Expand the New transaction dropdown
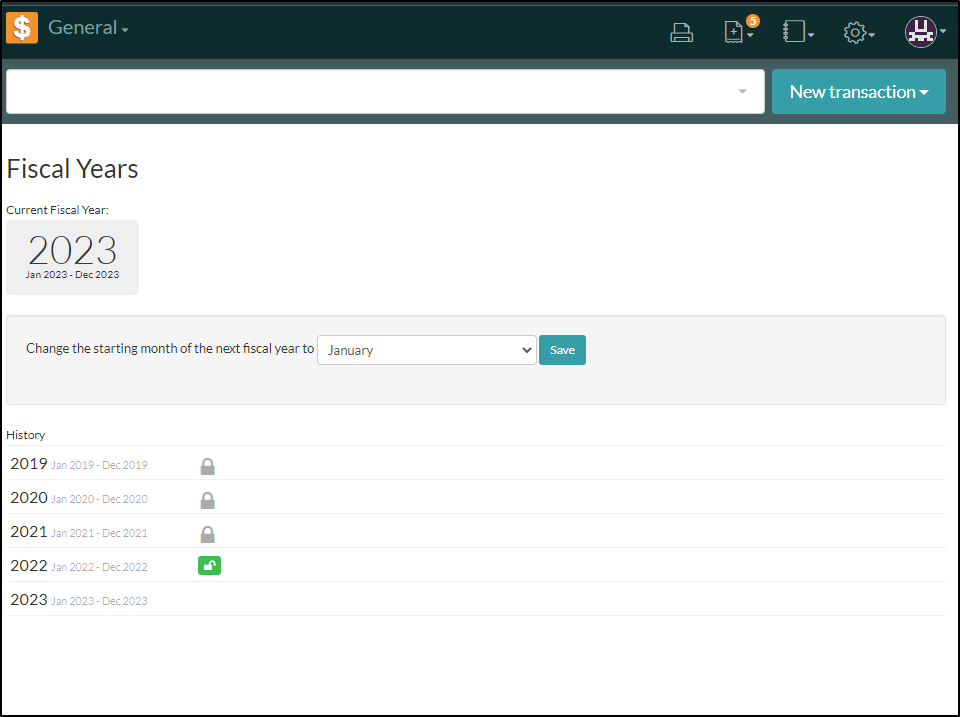Viewport: 960px width, 717px height. (858, 92)
